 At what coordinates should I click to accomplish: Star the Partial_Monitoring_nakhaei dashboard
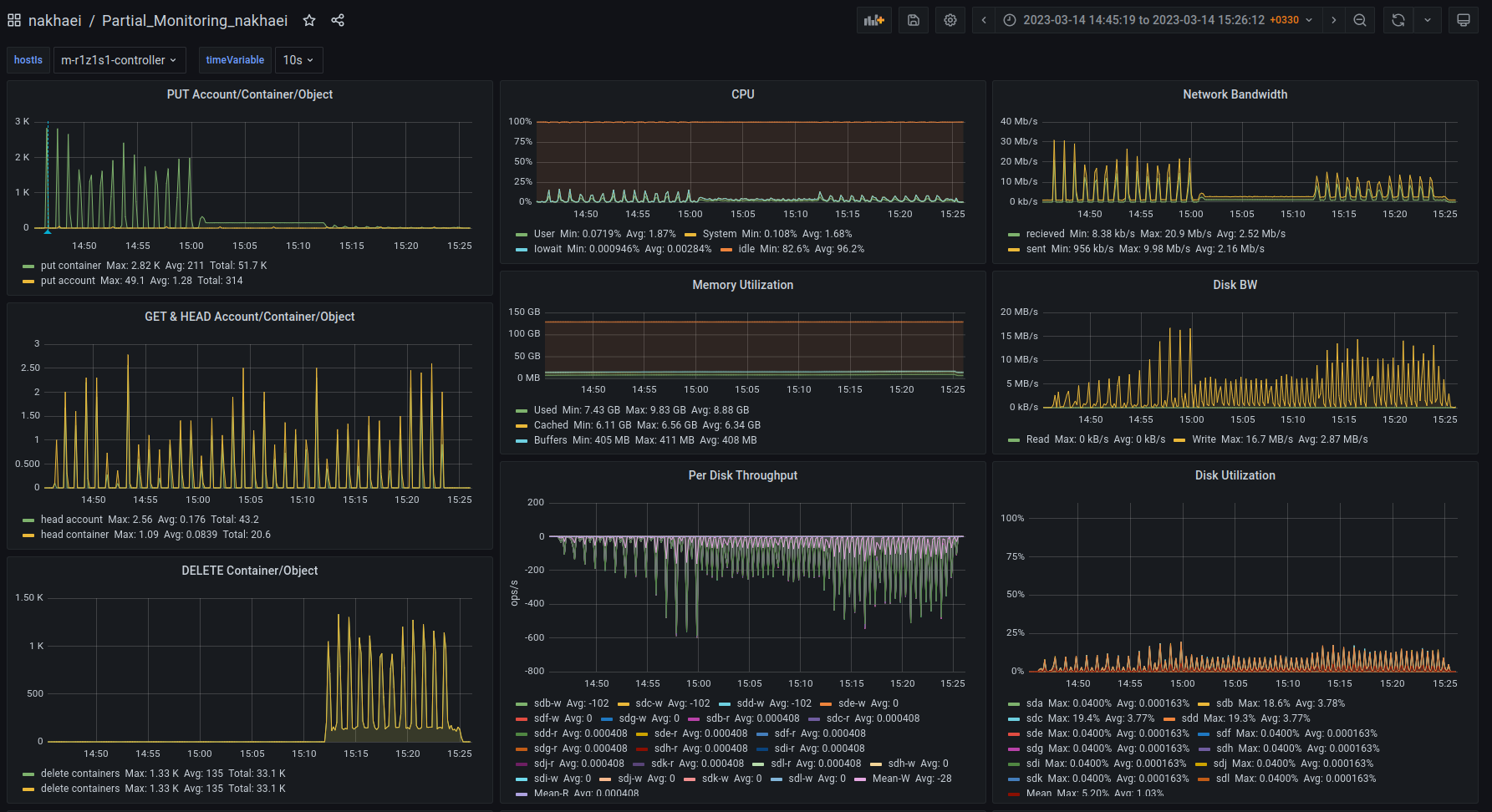309,20
